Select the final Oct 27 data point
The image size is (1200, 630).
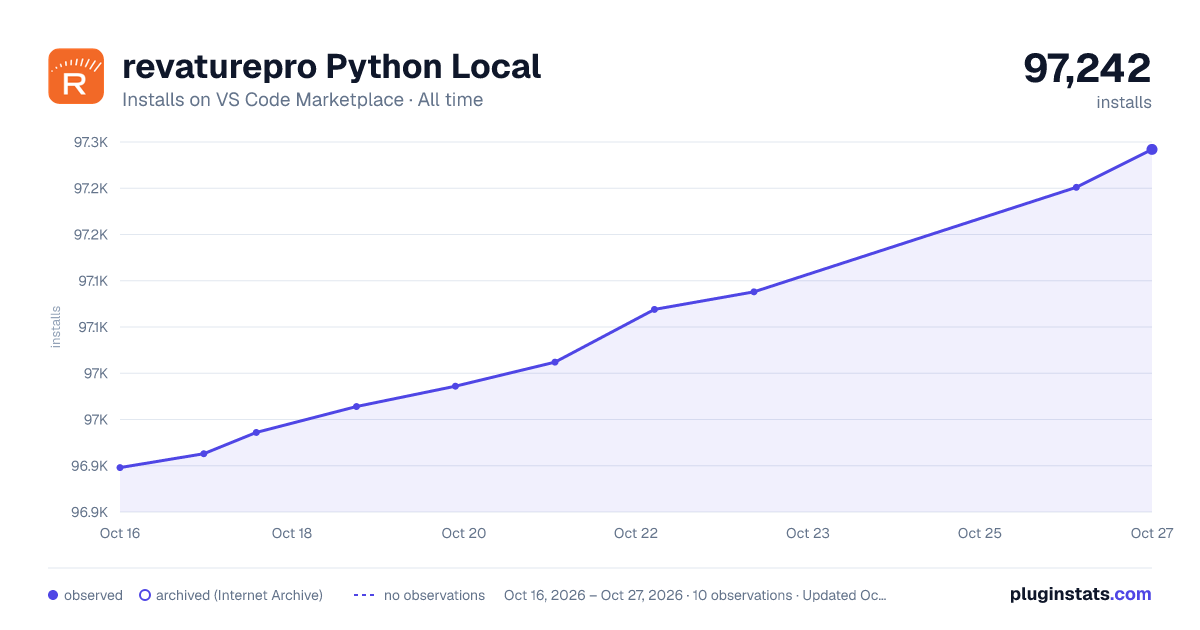(x=1152, y=150)
